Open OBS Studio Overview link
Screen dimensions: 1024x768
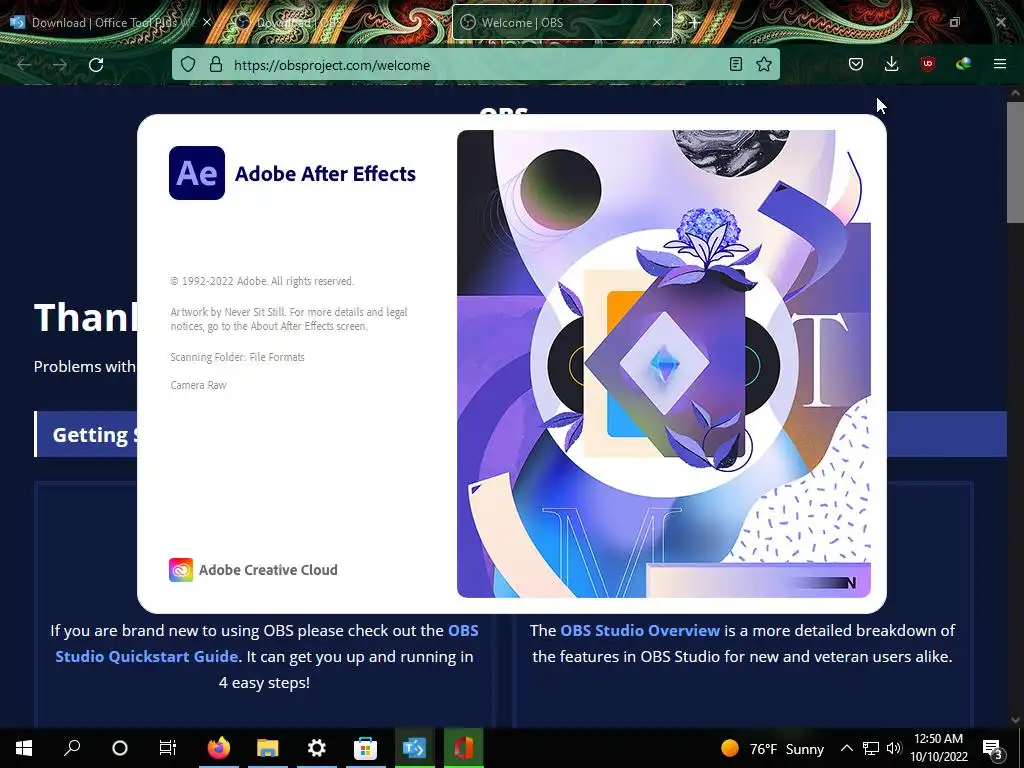[640, 631]
